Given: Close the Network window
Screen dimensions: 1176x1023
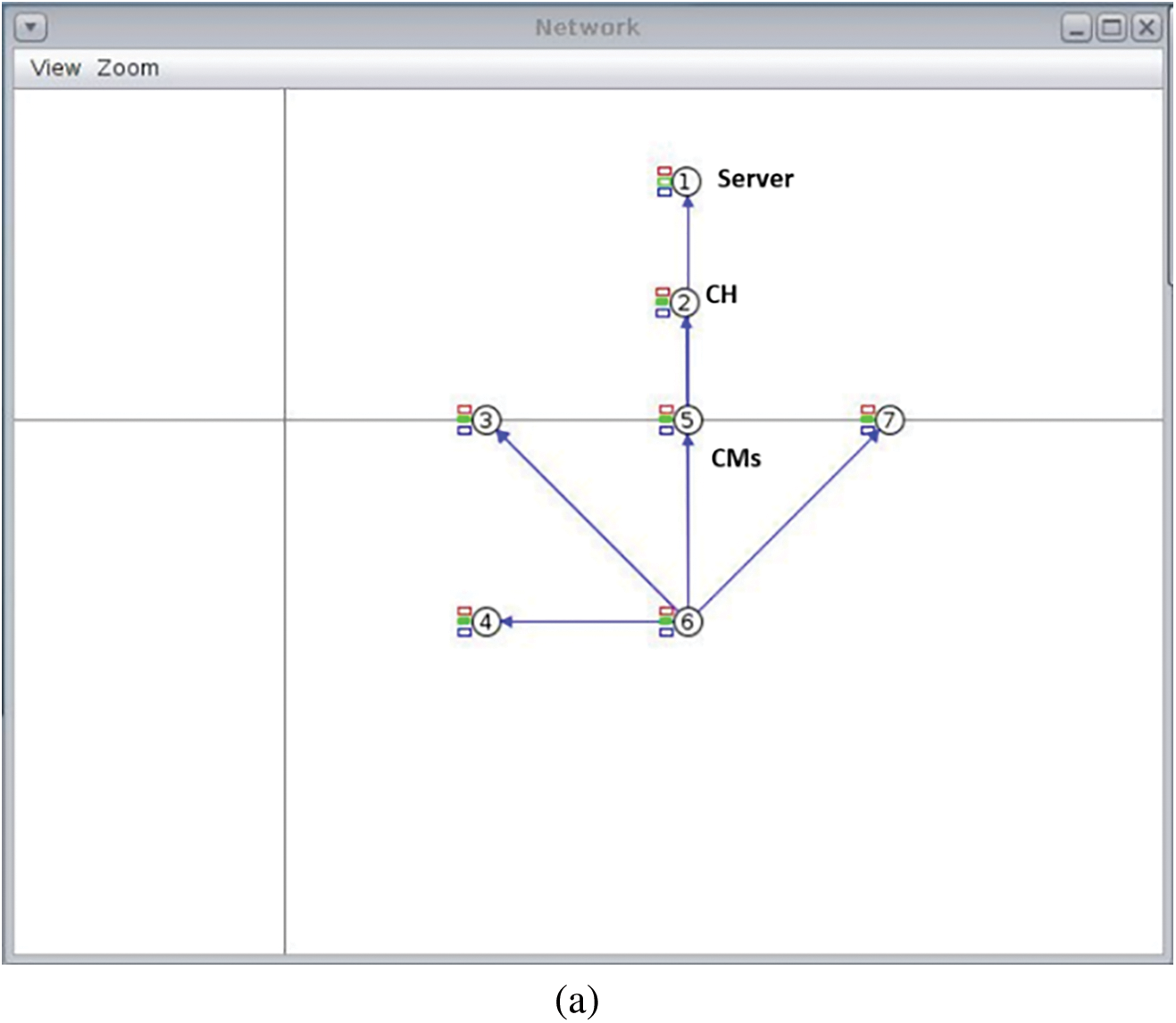Looking at the screenshot, I should [x=1147, y=28].
